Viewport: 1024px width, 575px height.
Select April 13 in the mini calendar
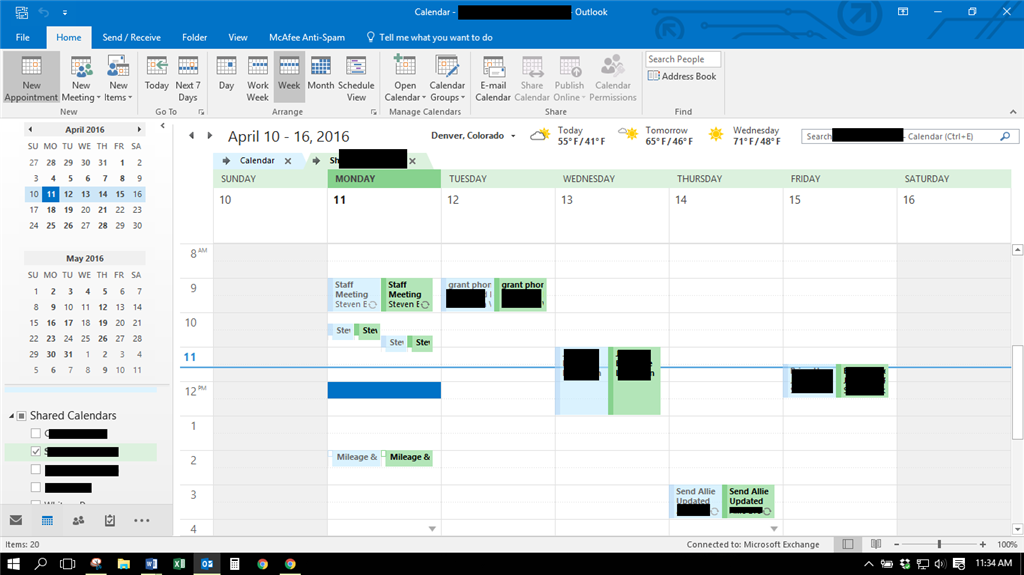tap(86, 194)
